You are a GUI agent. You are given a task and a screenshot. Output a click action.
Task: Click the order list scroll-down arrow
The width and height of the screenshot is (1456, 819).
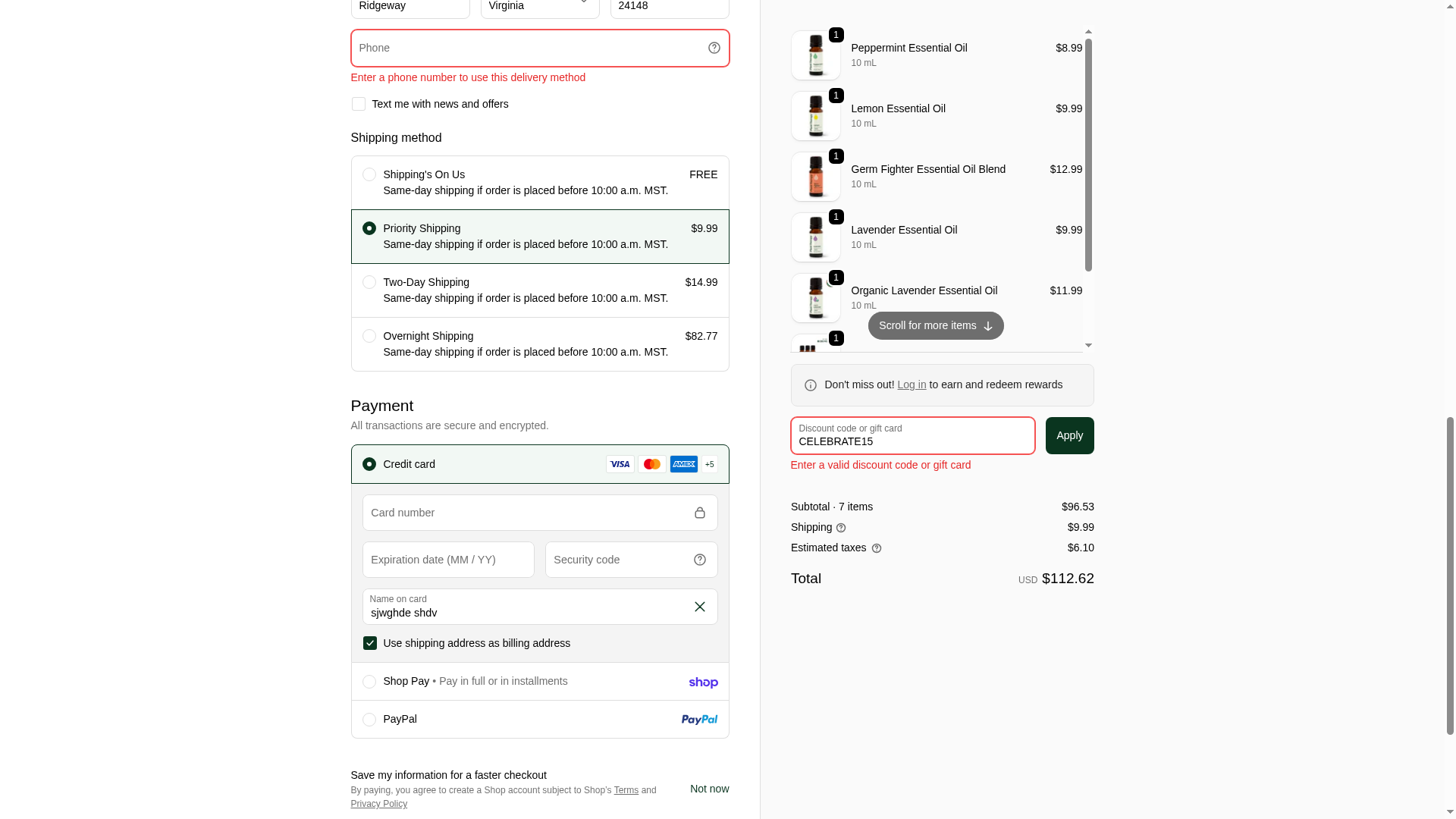1088,346
